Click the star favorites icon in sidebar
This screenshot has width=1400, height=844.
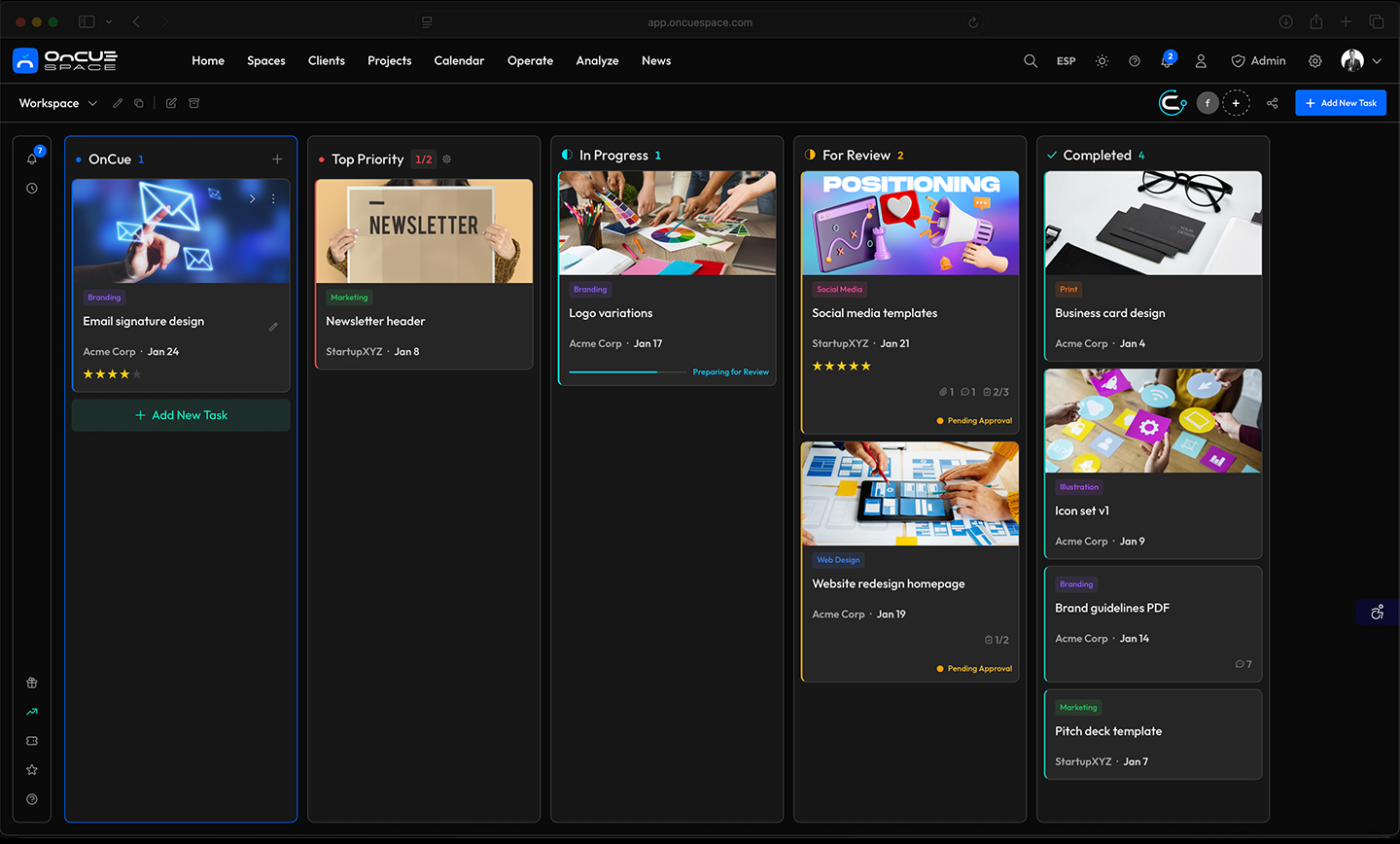pos(32,770)
